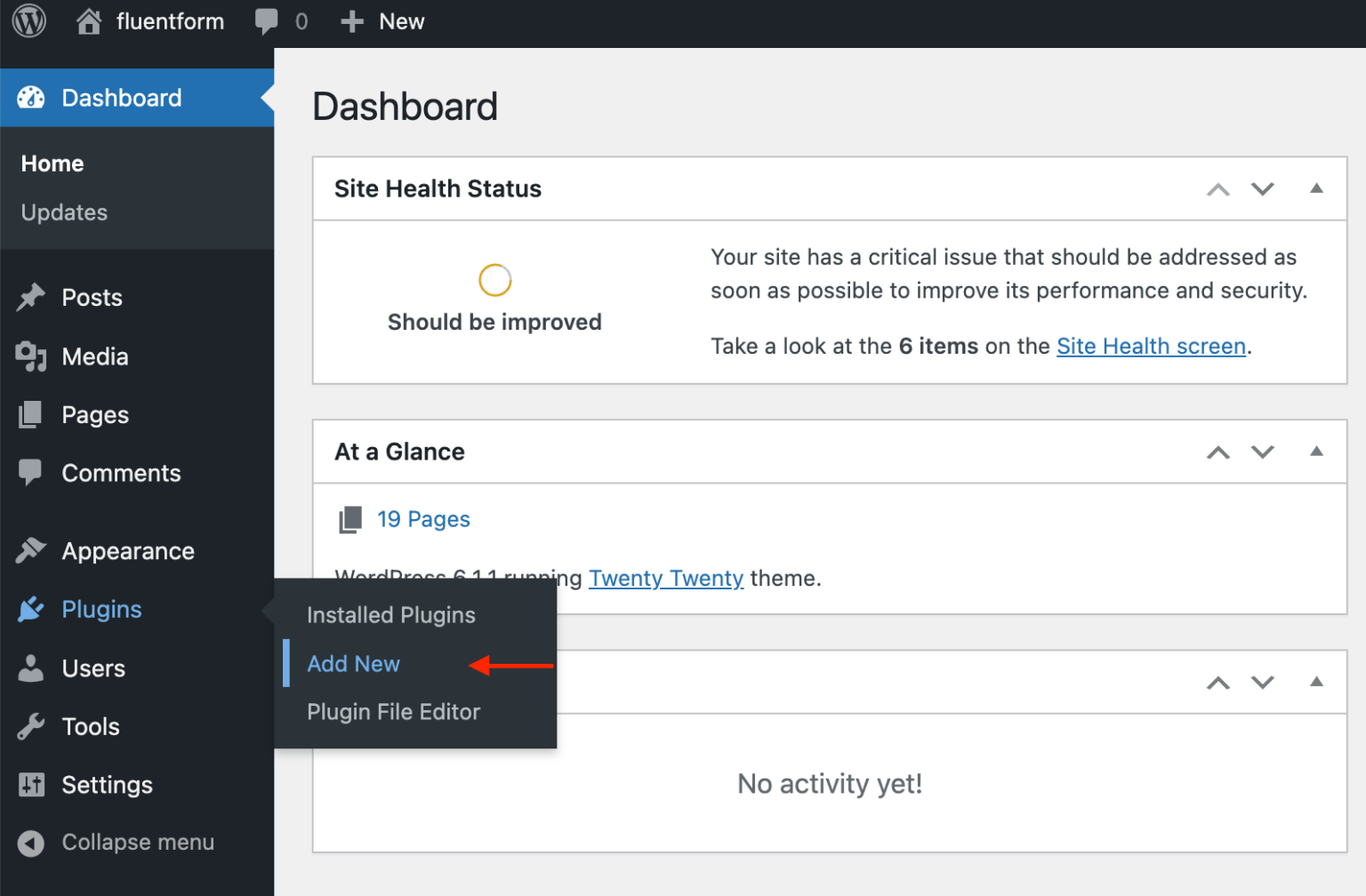Collapse the Activity widget
This screenshot has width=1366, height=896.
[1316, 683]
